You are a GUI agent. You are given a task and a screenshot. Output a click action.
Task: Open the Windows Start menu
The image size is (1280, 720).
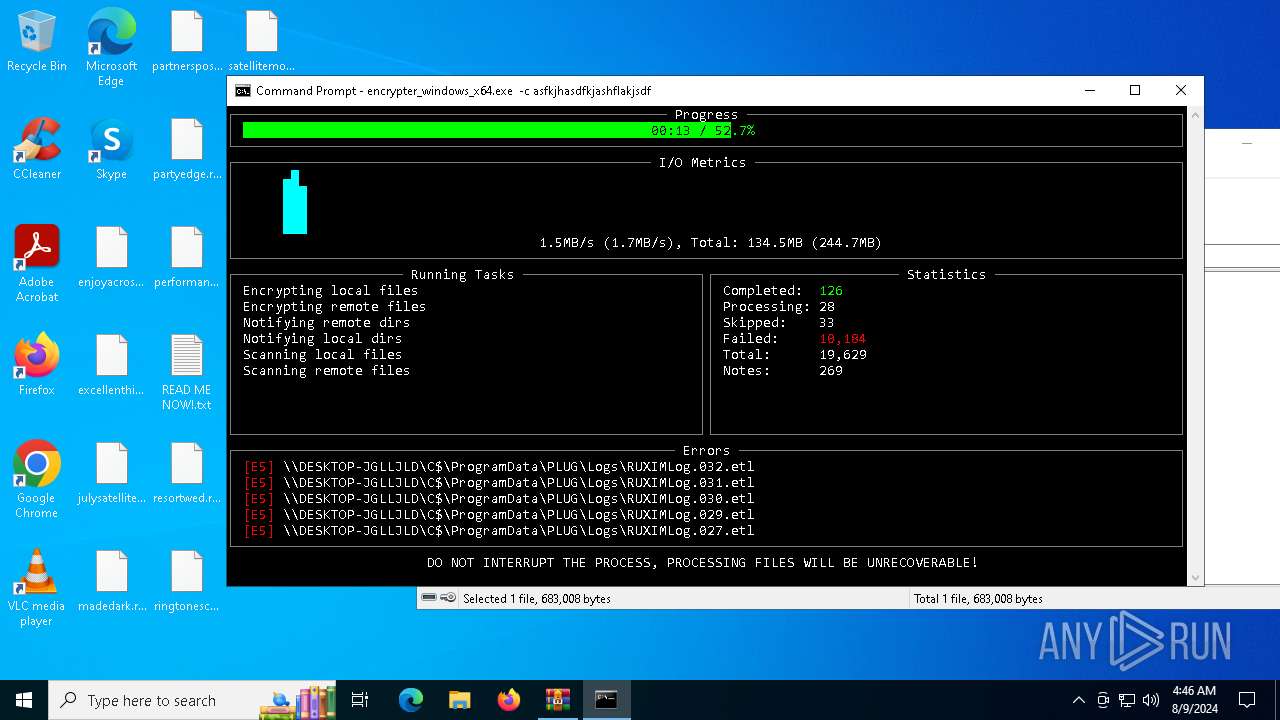[24, 700]
